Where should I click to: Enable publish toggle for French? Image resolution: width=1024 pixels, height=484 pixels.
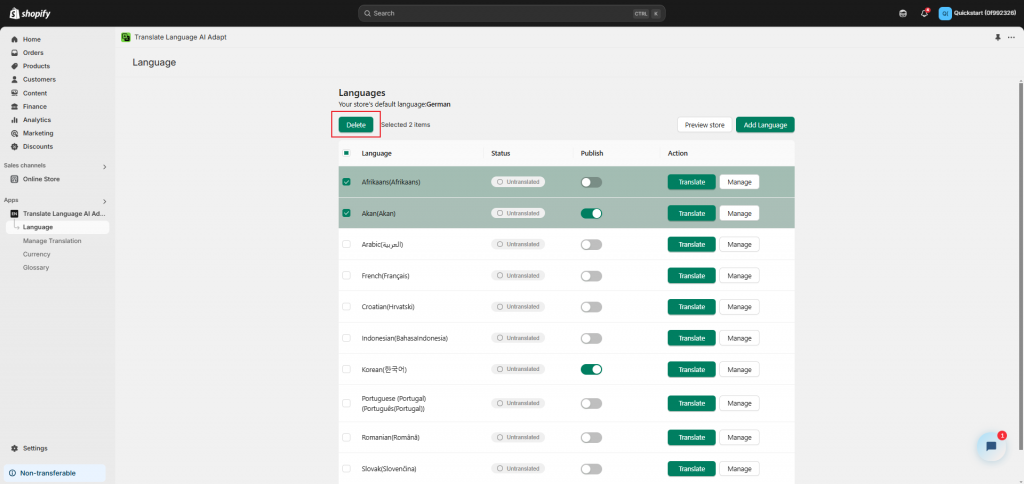click(591, 276)
